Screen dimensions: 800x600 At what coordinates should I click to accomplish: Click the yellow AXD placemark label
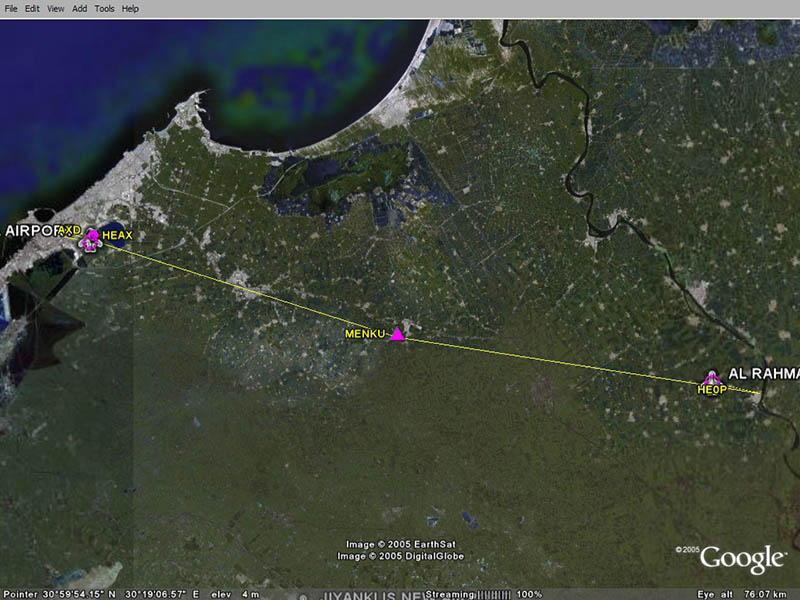(x=69, y=230)
